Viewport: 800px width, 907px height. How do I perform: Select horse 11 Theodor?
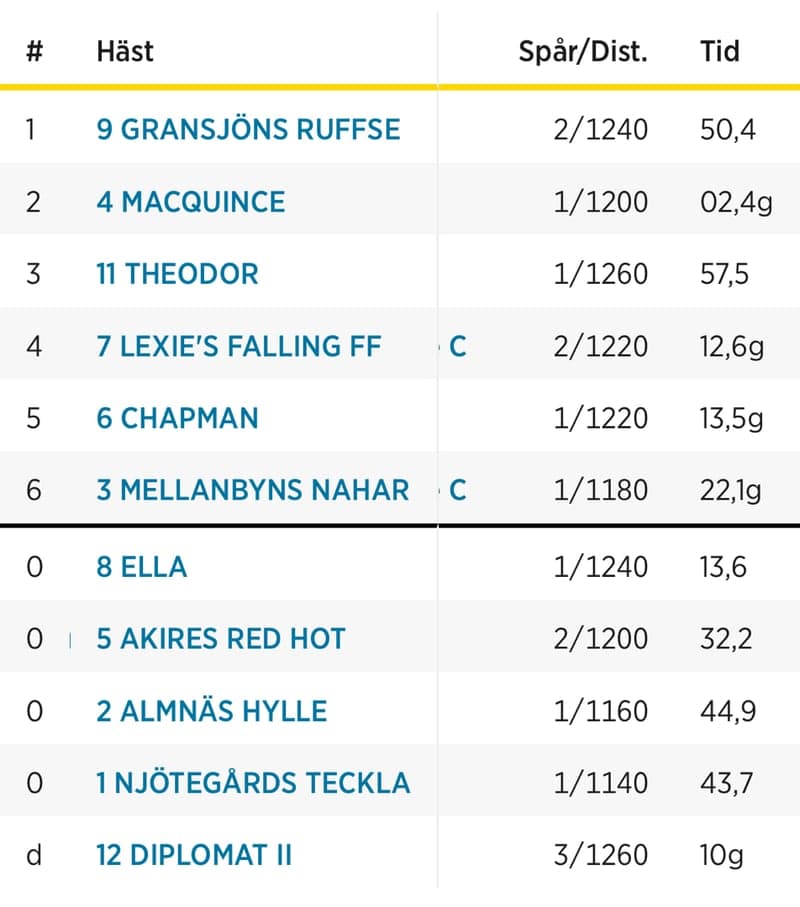tap(177, 274)
